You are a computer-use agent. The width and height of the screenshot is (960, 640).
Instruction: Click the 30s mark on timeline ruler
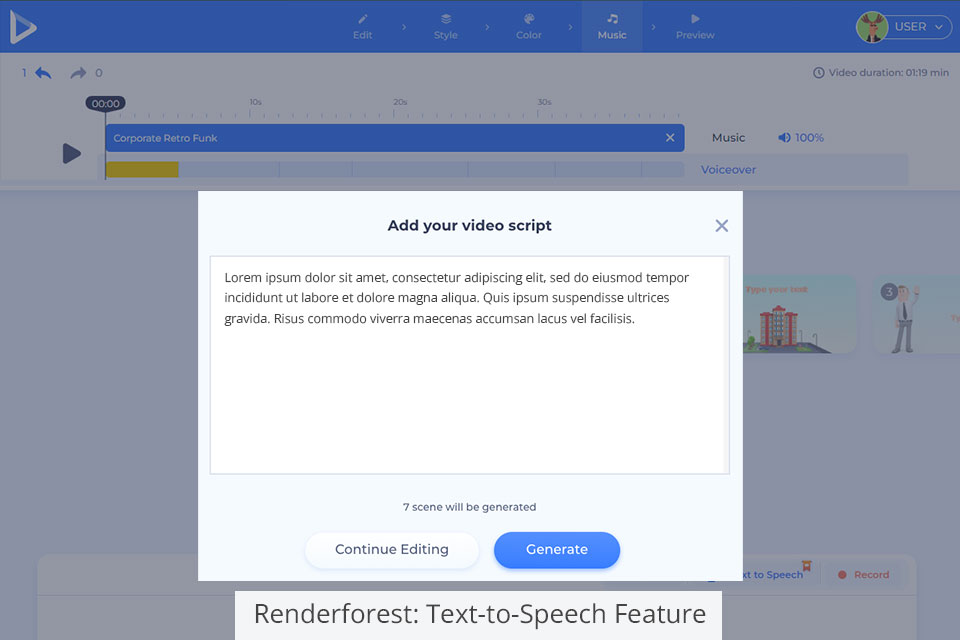tap(544, 102)
